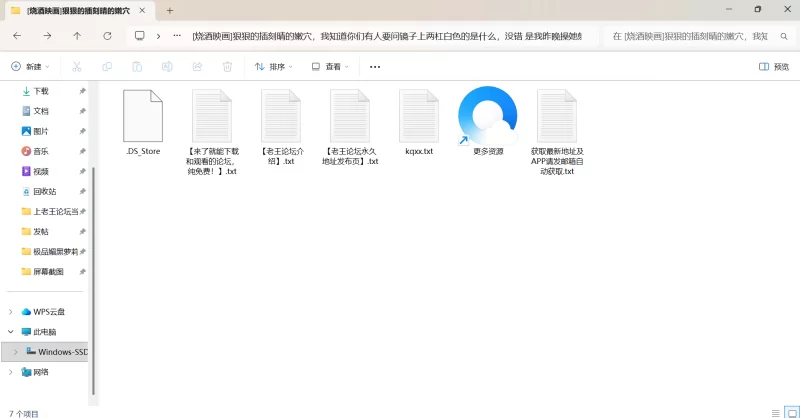This screenshot has height=418, width=800.
Task: Open the 查看 view dropdown
Action: pyautogui.click(x=331, y=67)
